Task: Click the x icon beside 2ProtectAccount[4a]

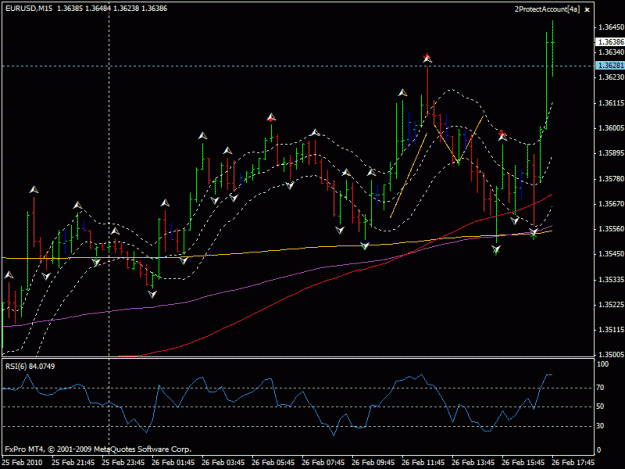Action: (587, 10)
